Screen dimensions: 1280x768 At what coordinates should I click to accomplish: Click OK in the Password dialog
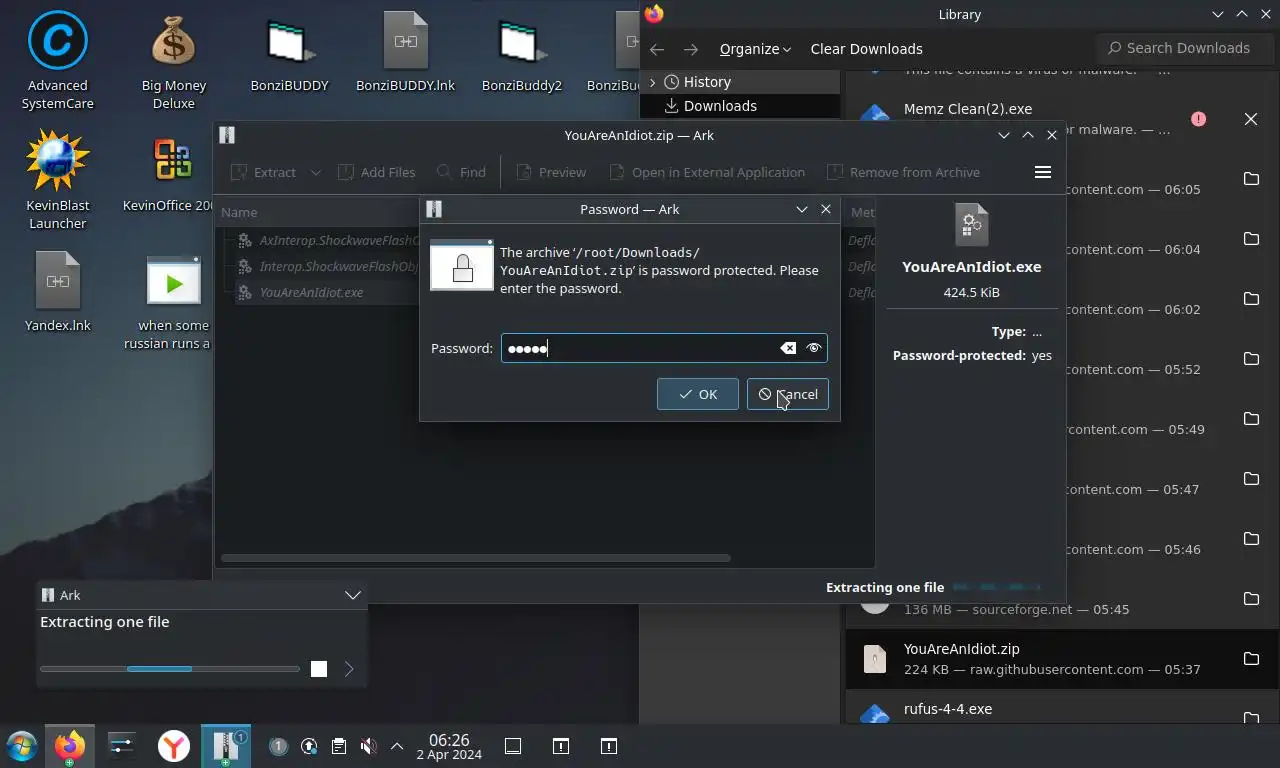(x=697, y=394)
